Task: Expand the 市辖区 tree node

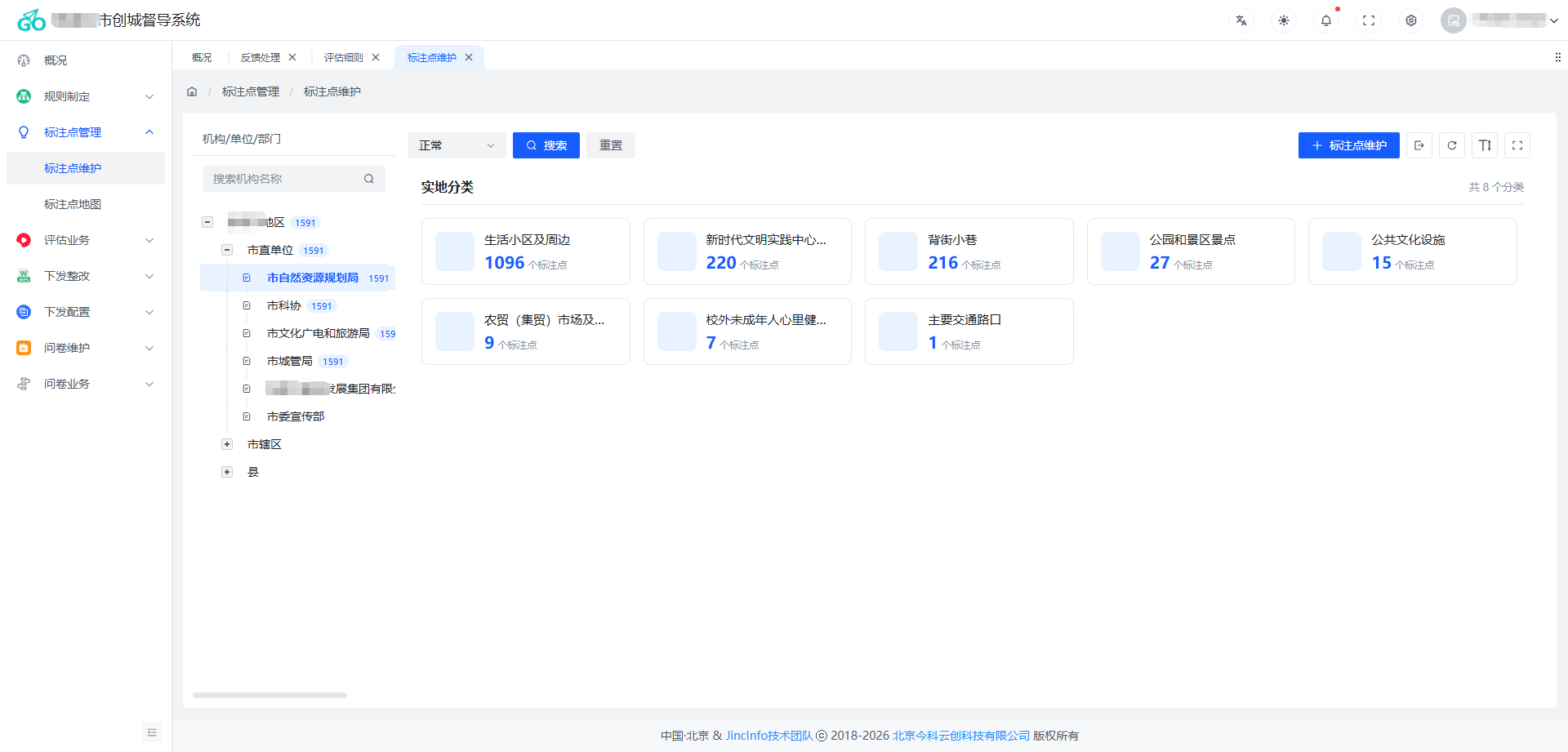Action: (226, 444)
